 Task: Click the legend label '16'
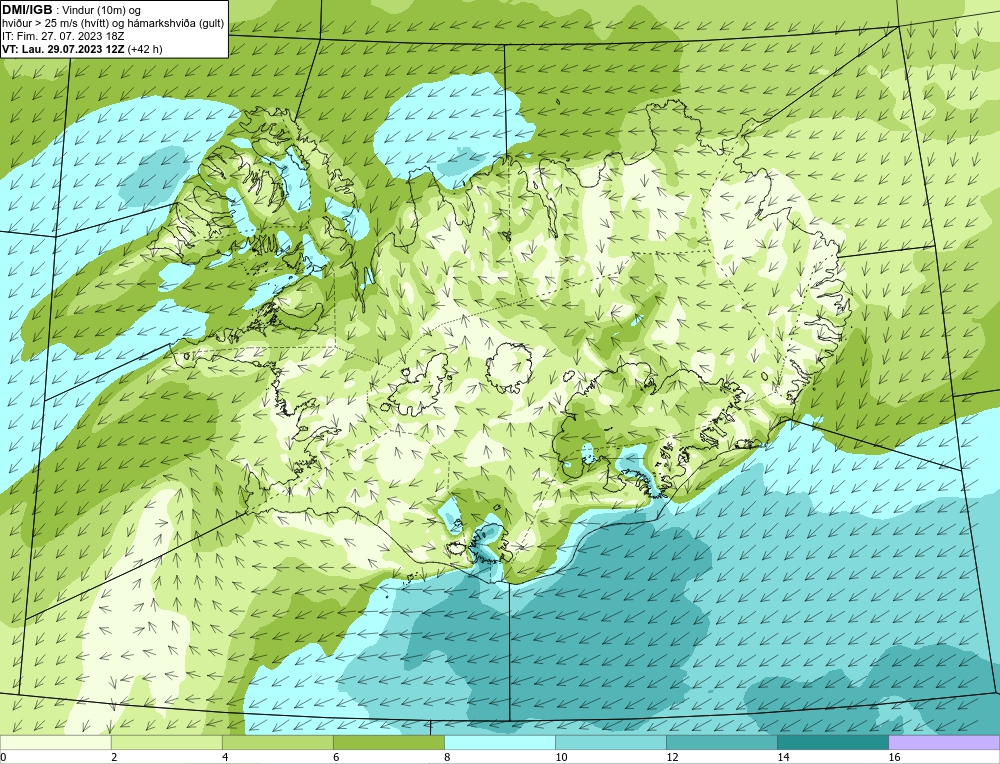[x=894, y=757]
